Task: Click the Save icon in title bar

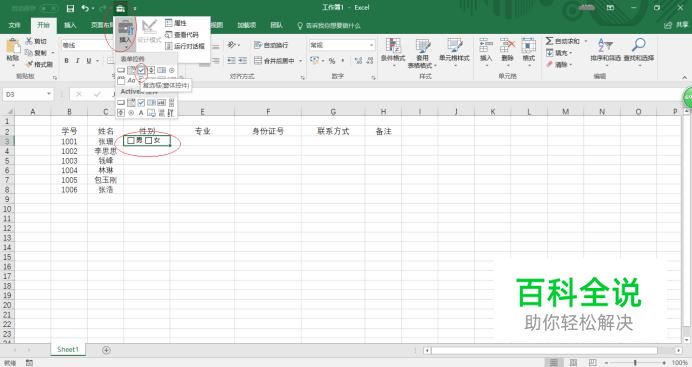Action: click(70, 8)
